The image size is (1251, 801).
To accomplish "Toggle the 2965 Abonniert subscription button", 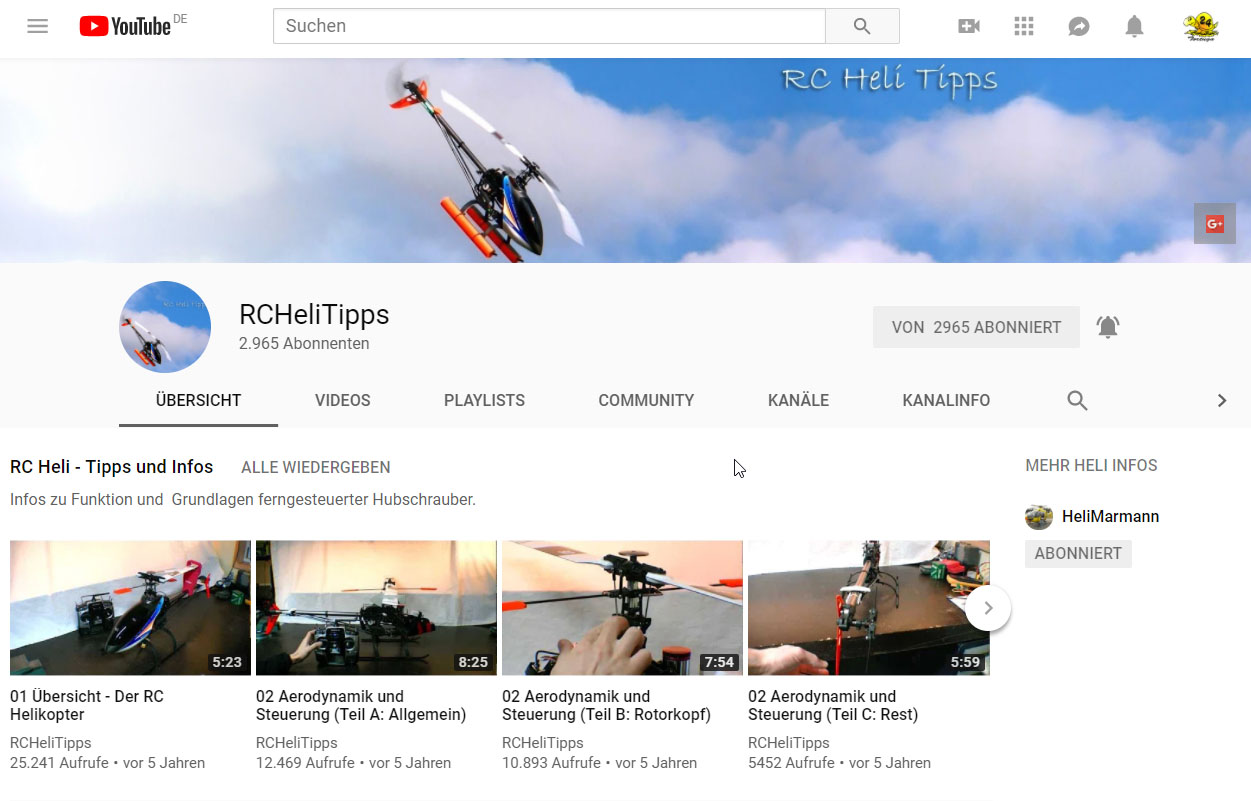I will (x=976, y=327).
